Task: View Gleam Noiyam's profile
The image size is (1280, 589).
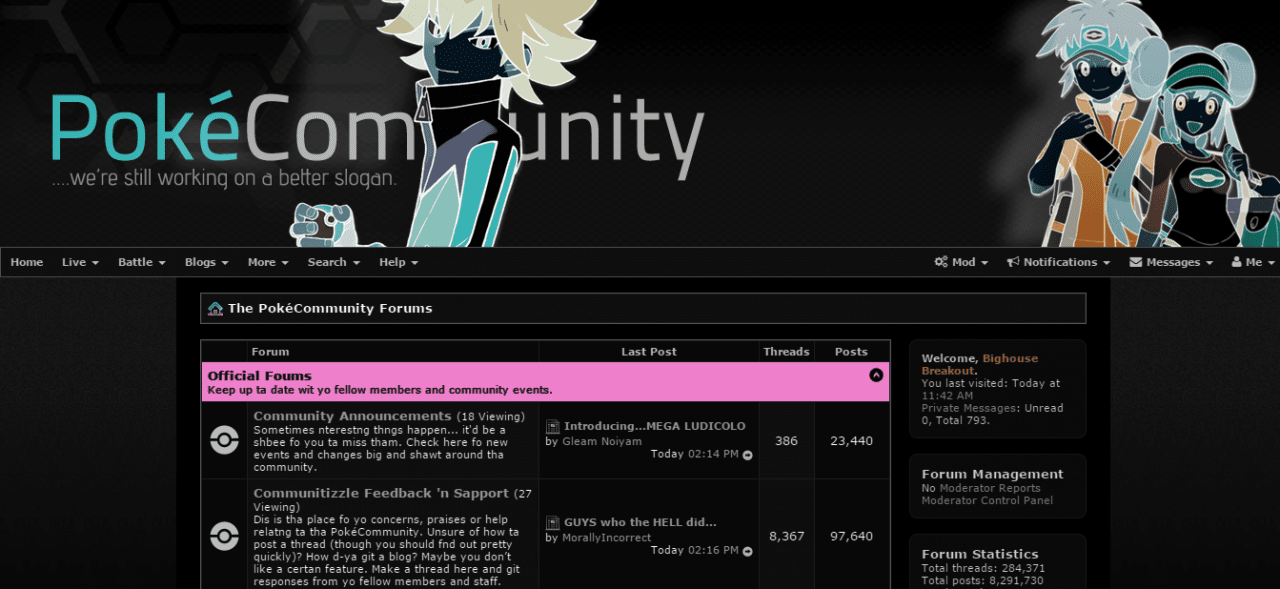Action: (602, 441)
